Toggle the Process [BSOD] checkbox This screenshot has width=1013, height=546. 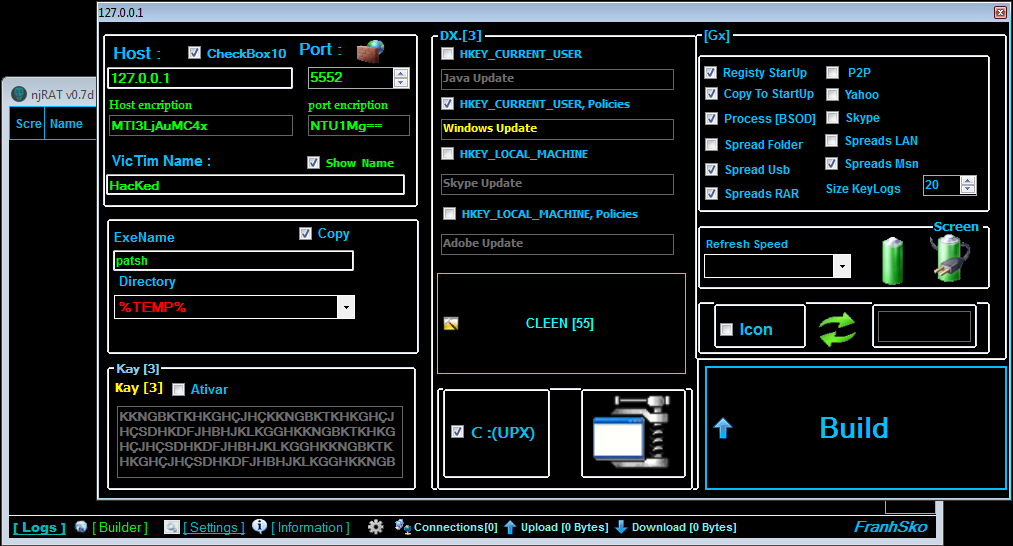711,118
